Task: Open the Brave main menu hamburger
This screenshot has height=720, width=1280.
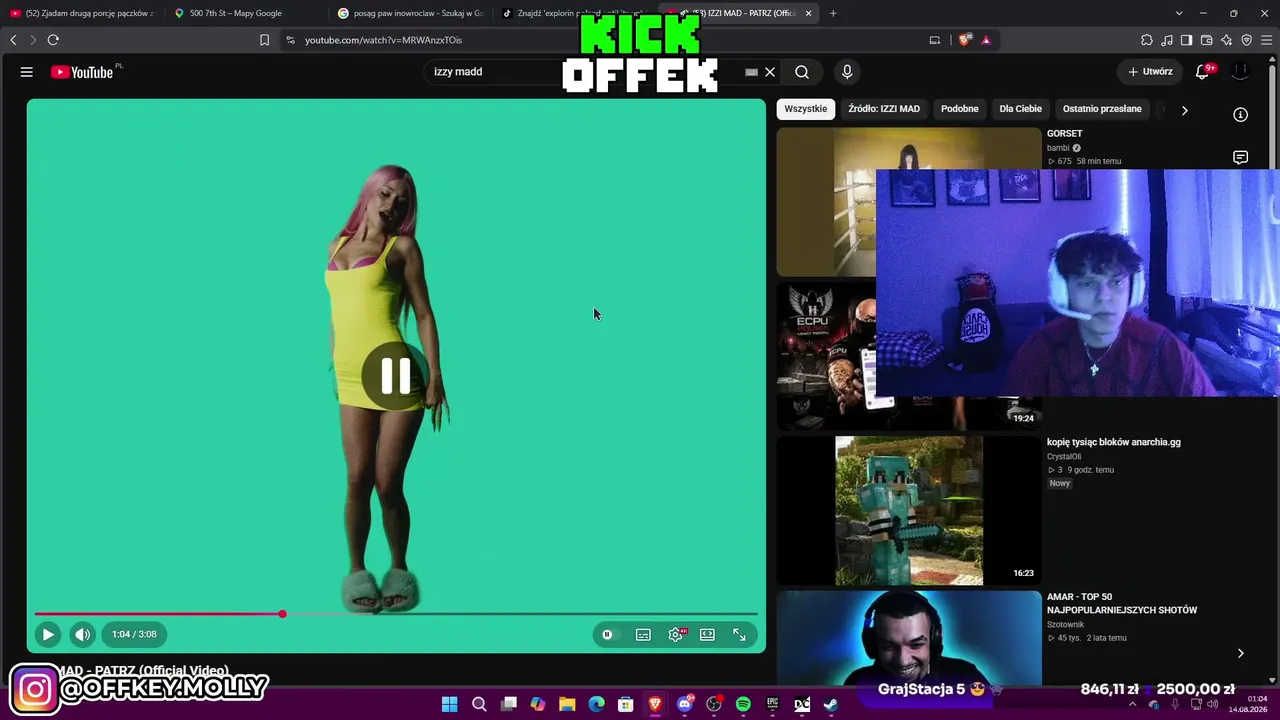Action: (1266, 40)
